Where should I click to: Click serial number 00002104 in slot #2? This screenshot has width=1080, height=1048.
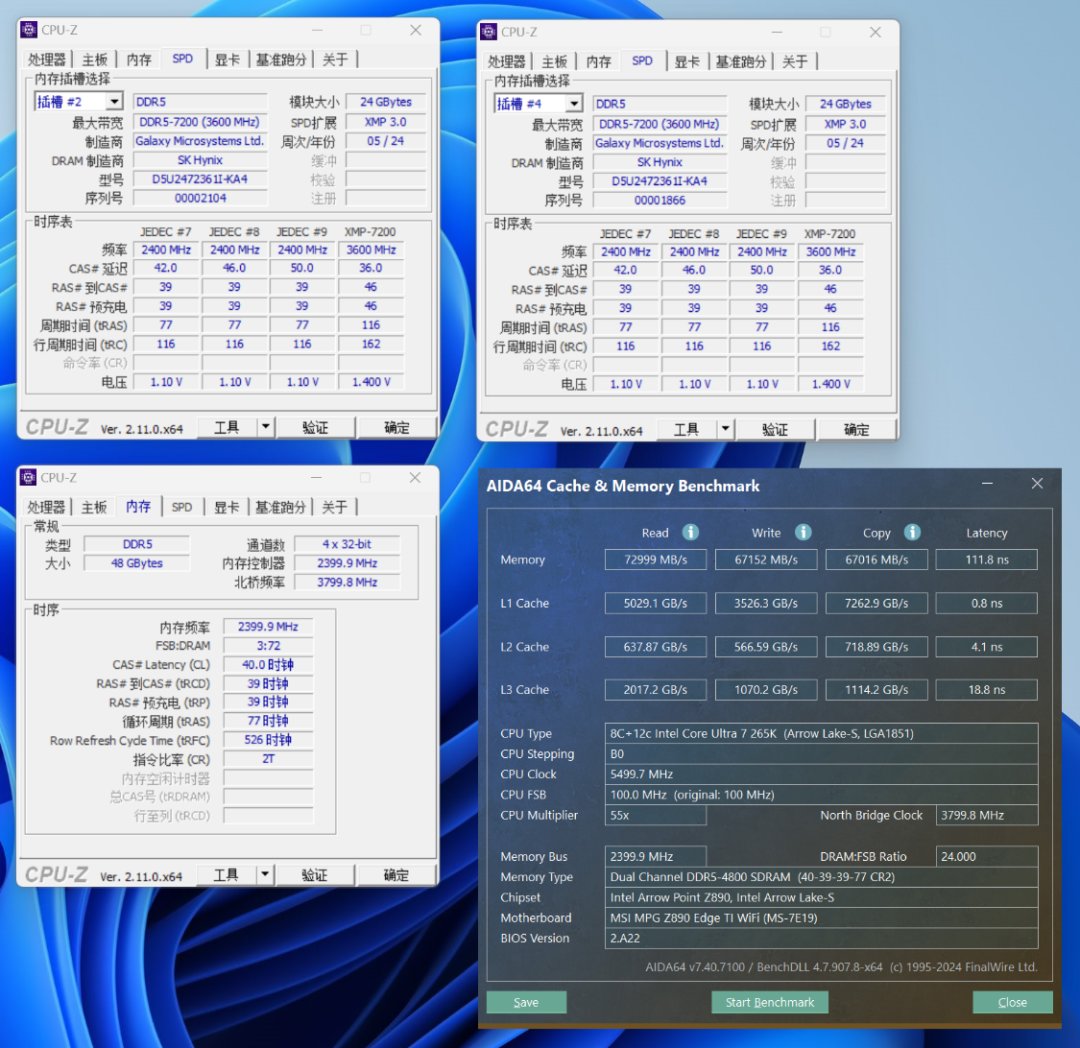[x=200, y=198]
